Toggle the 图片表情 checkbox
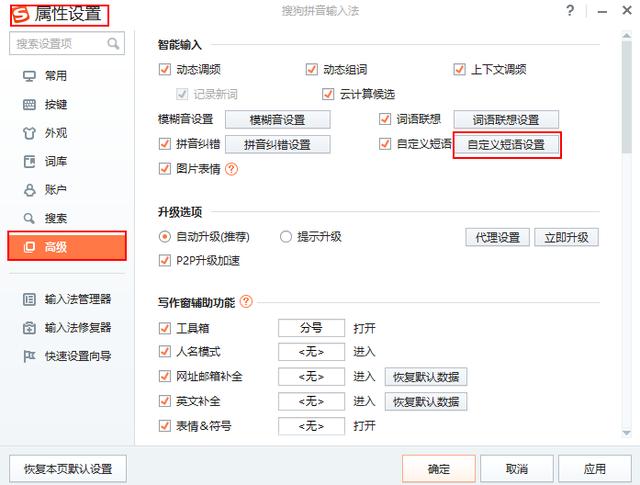Screen dimensions: 640x485 pyautogui.click(x=164, y=169)
